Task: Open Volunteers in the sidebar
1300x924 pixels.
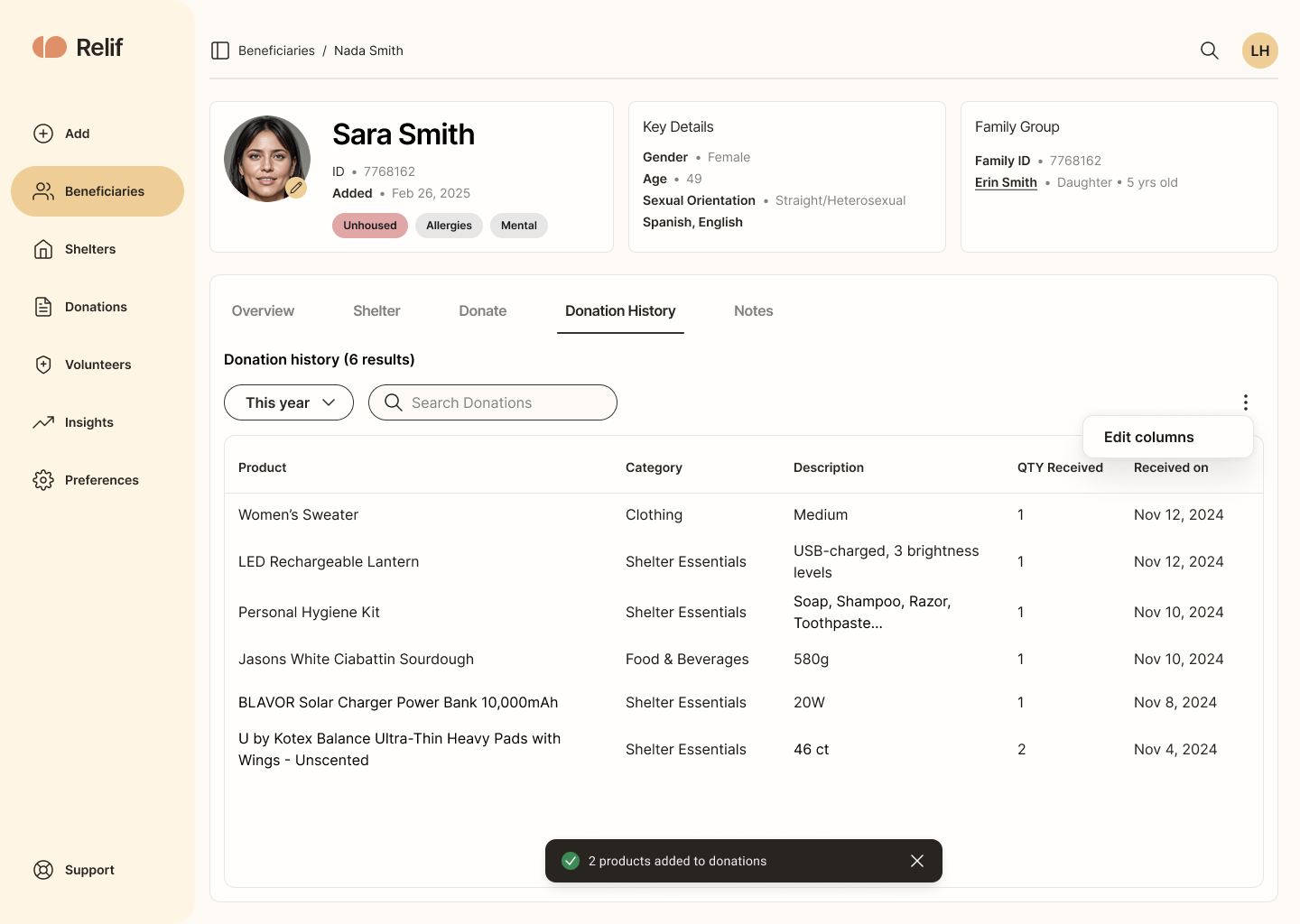Action: pyautogui.click(x=97, y=365)
